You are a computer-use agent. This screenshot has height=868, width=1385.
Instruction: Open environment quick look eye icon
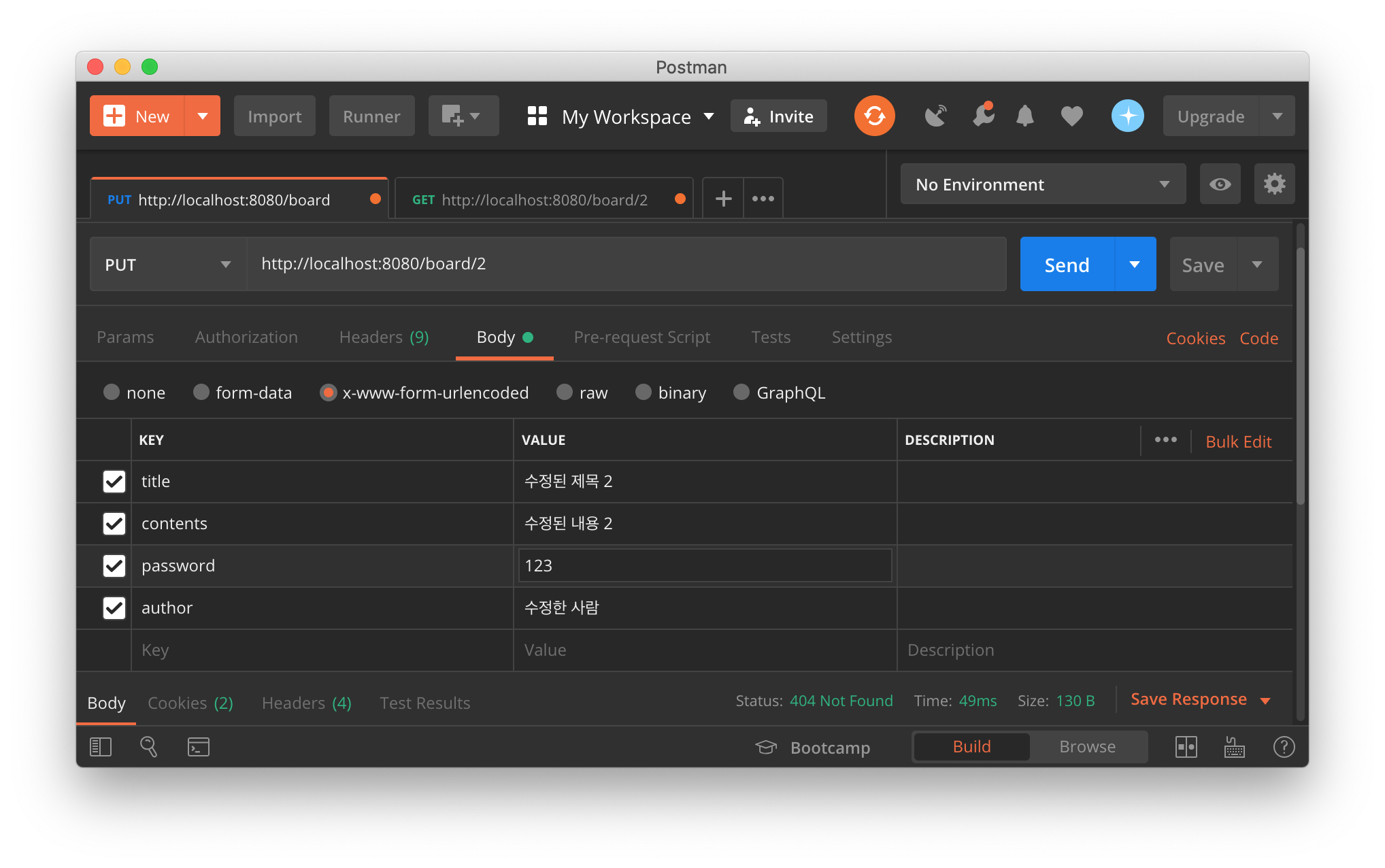point(1220,184)
